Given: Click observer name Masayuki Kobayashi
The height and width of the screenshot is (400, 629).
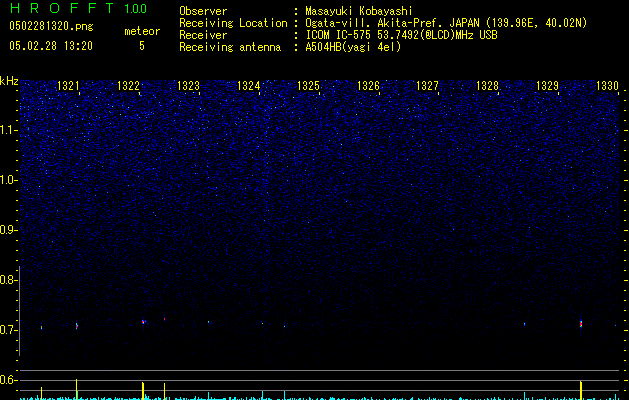Looking at the screenshot, I should click(x=359, y=11).
